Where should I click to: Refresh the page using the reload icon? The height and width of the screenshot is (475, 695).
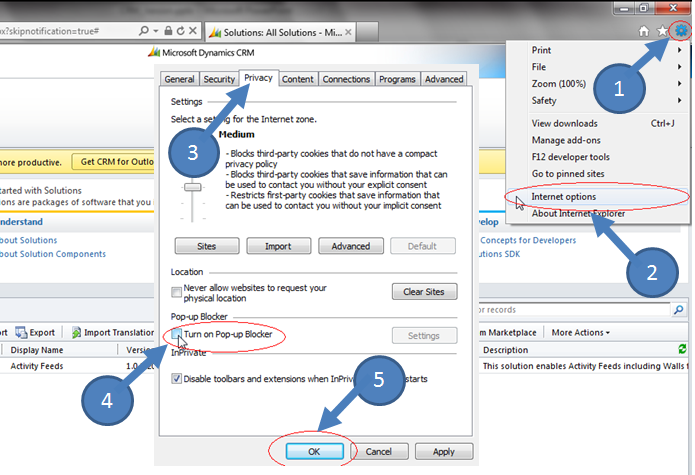click(x=180, y=31)
